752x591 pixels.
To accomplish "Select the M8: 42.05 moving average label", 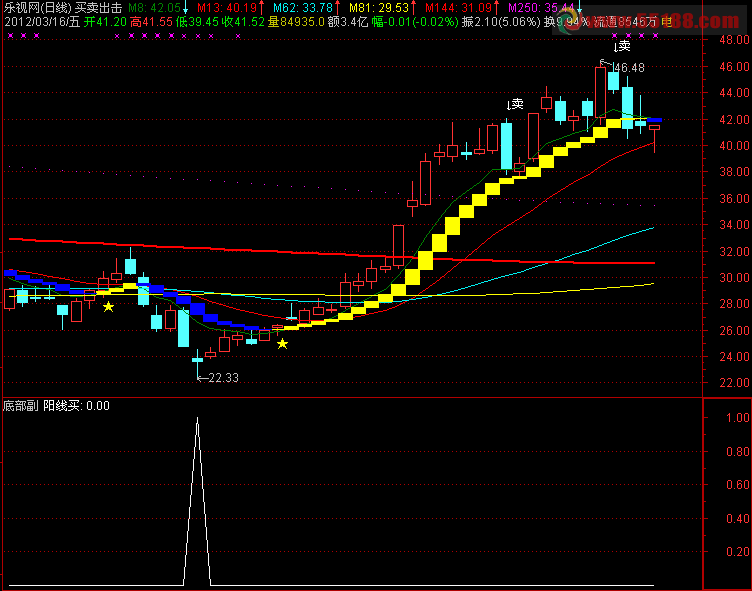I will [x=154, y=8].
